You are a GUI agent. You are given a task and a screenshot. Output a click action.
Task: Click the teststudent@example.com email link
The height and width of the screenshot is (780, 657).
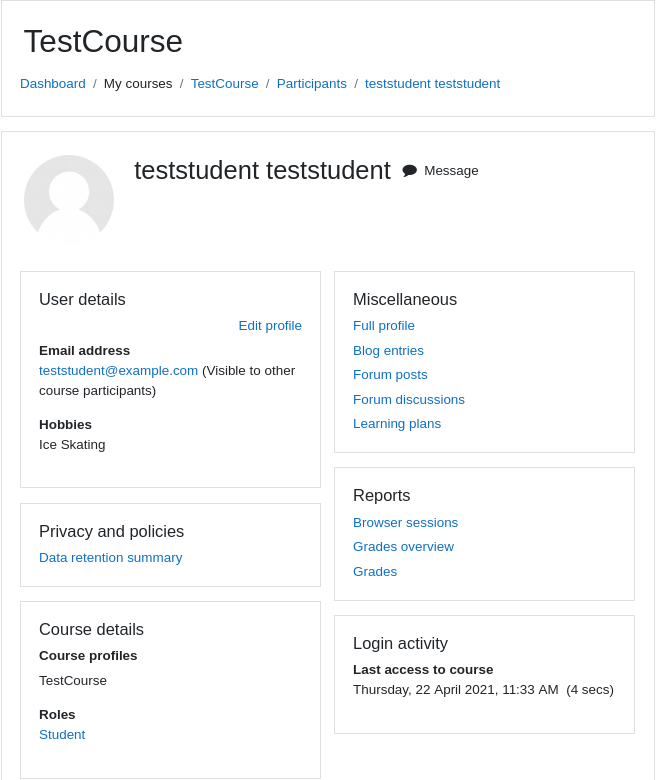pos(118,371)
